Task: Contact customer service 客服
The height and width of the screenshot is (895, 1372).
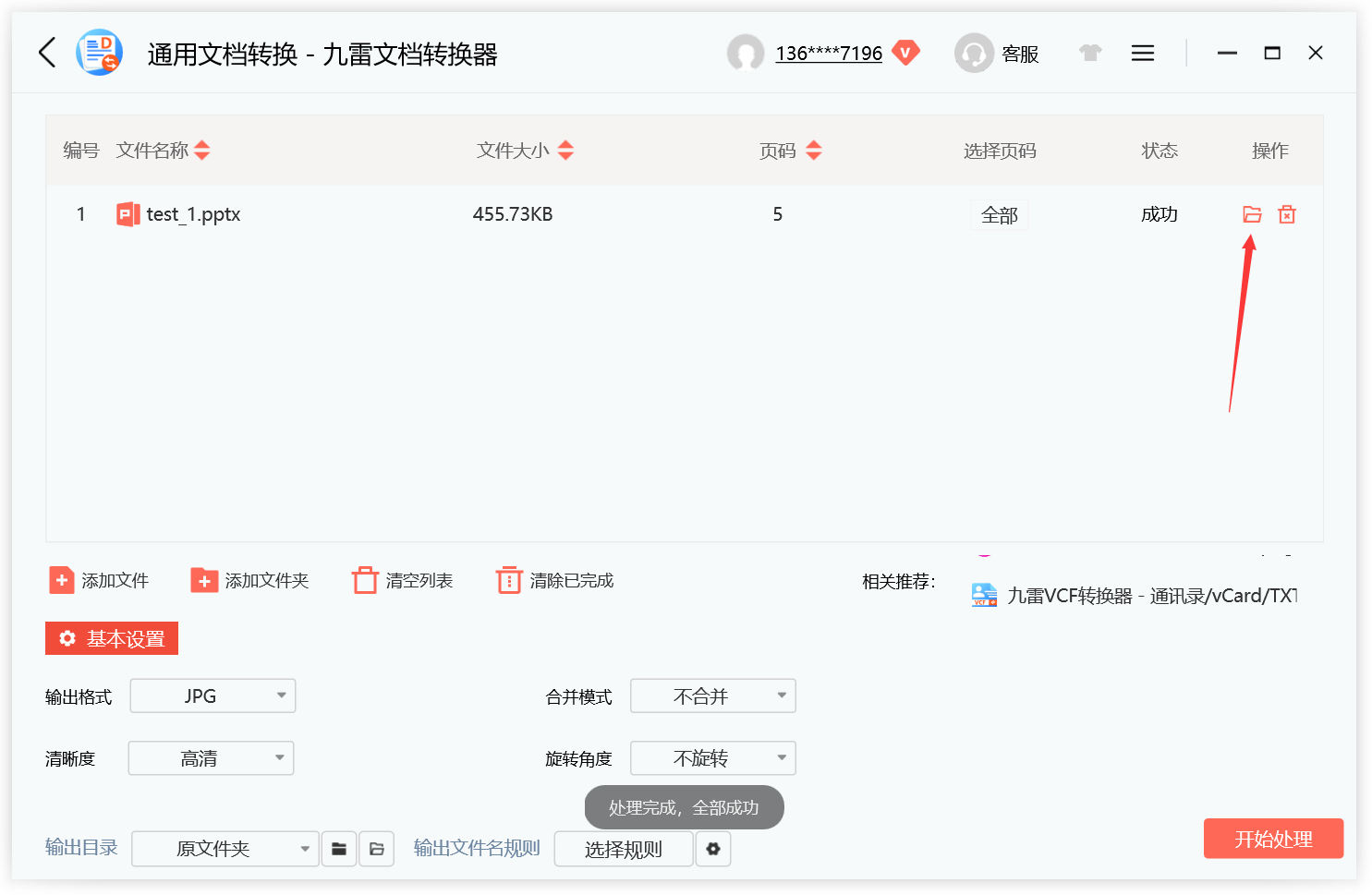Action: point(997,54)
